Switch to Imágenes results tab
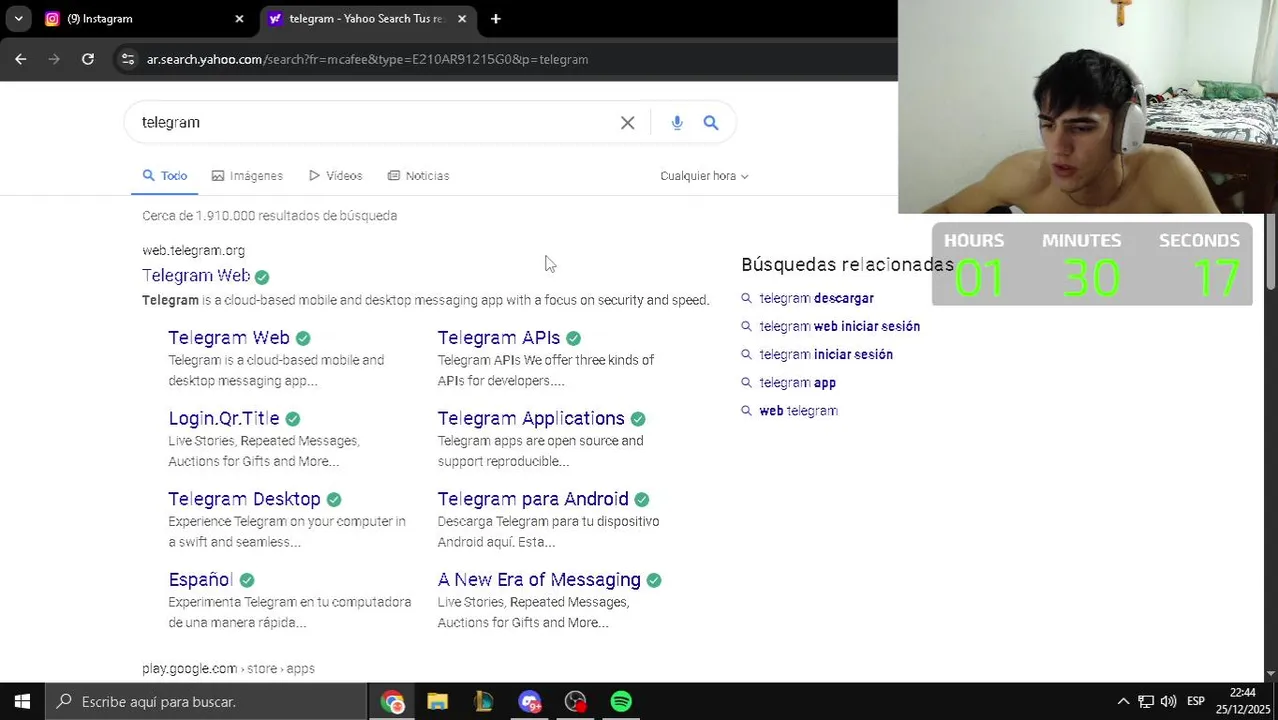1278x720 pixels. (248, 175)
